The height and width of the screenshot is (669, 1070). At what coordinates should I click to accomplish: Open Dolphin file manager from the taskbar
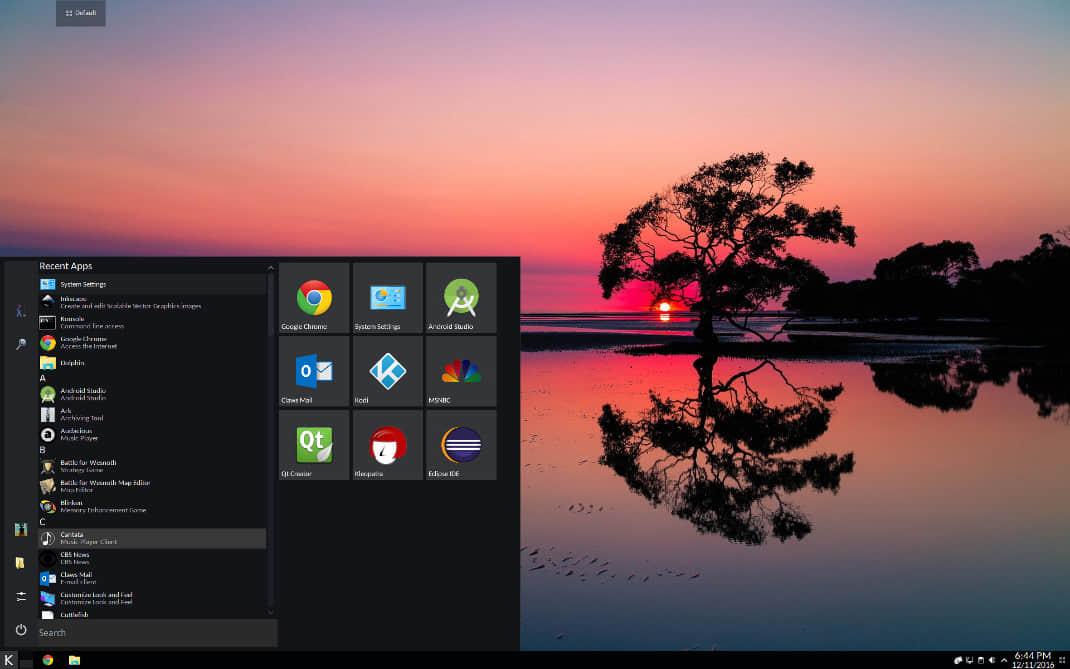point(73,660)
